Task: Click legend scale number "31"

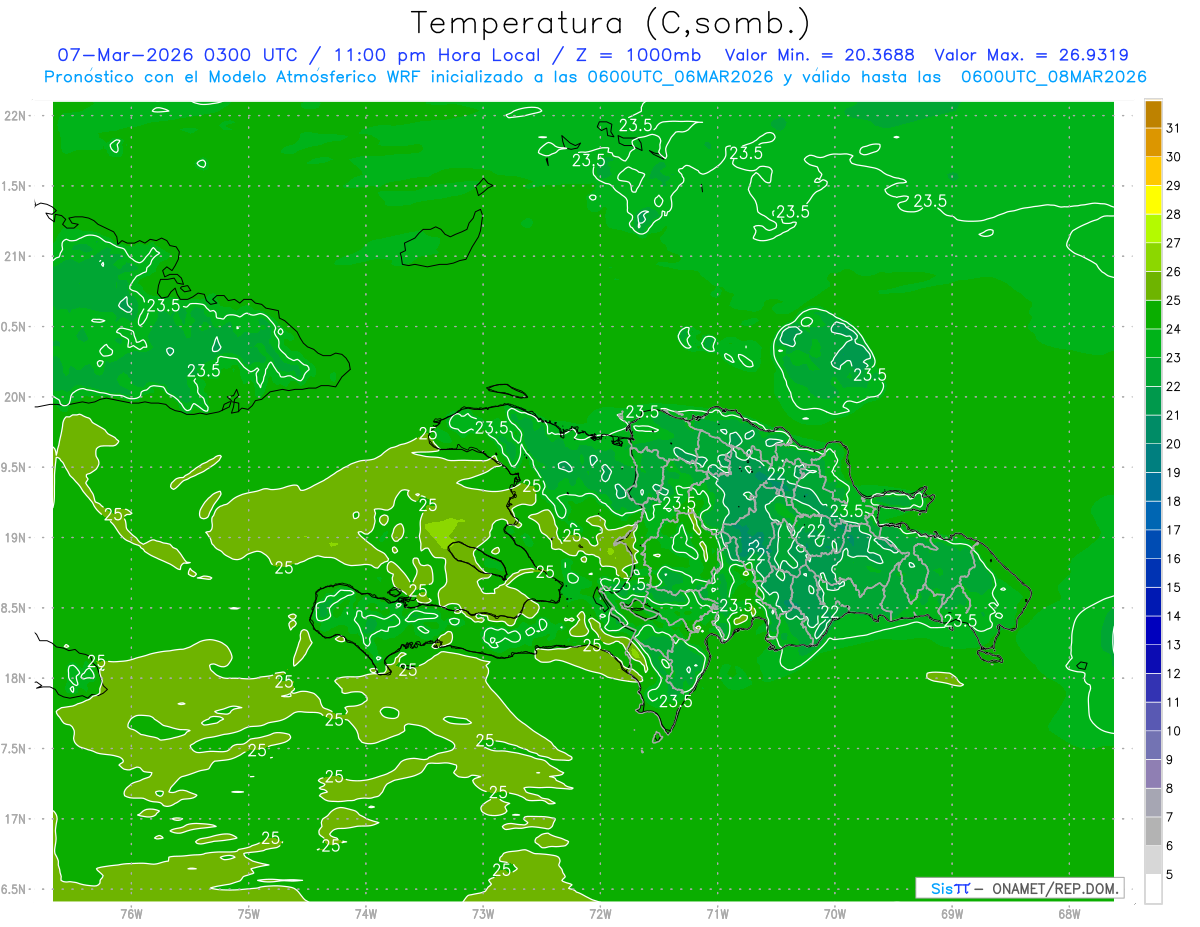Action: coord(1174,128)
